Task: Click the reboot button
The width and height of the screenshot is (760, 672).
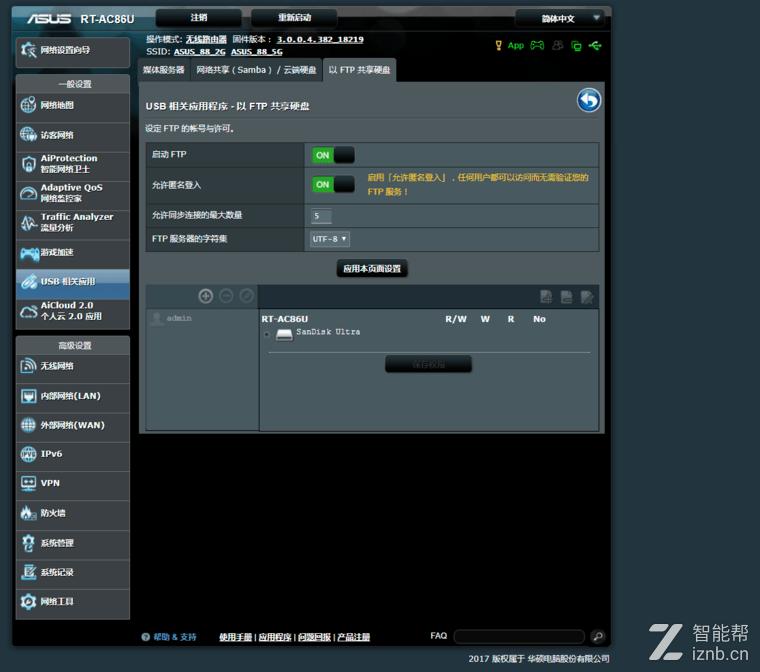Action: point(294,18)
